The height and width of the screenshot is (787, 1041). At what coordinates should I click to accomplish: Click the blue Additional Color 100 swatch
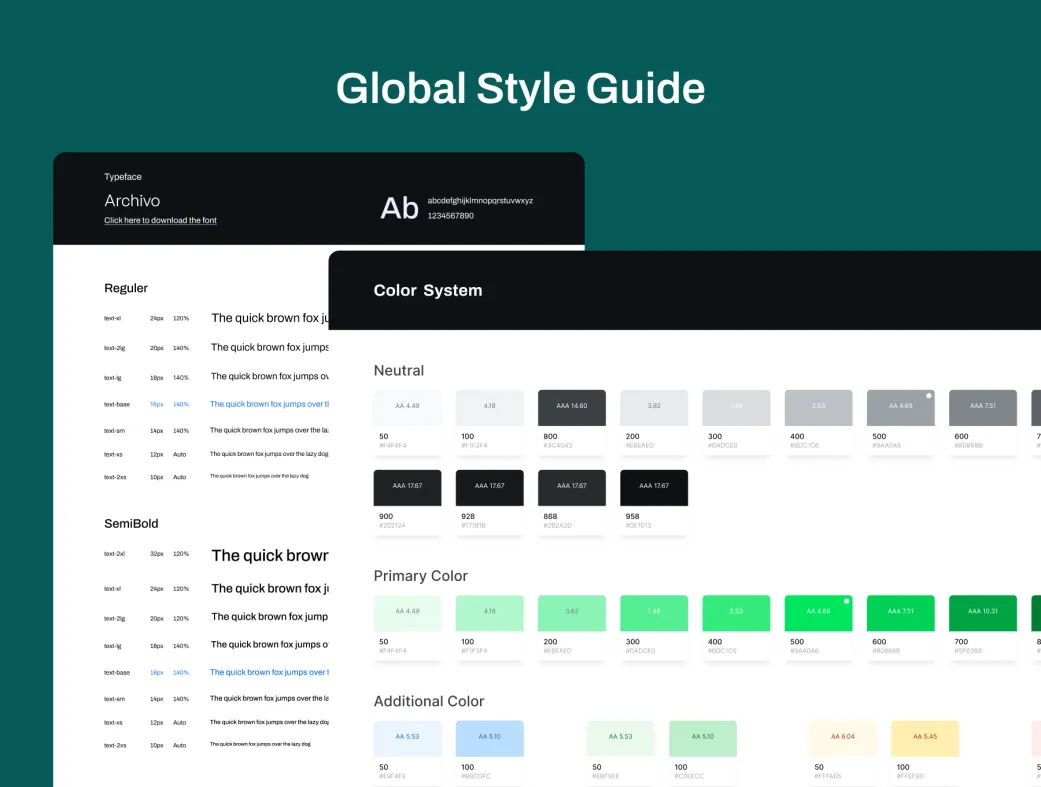tap(489, 738)
